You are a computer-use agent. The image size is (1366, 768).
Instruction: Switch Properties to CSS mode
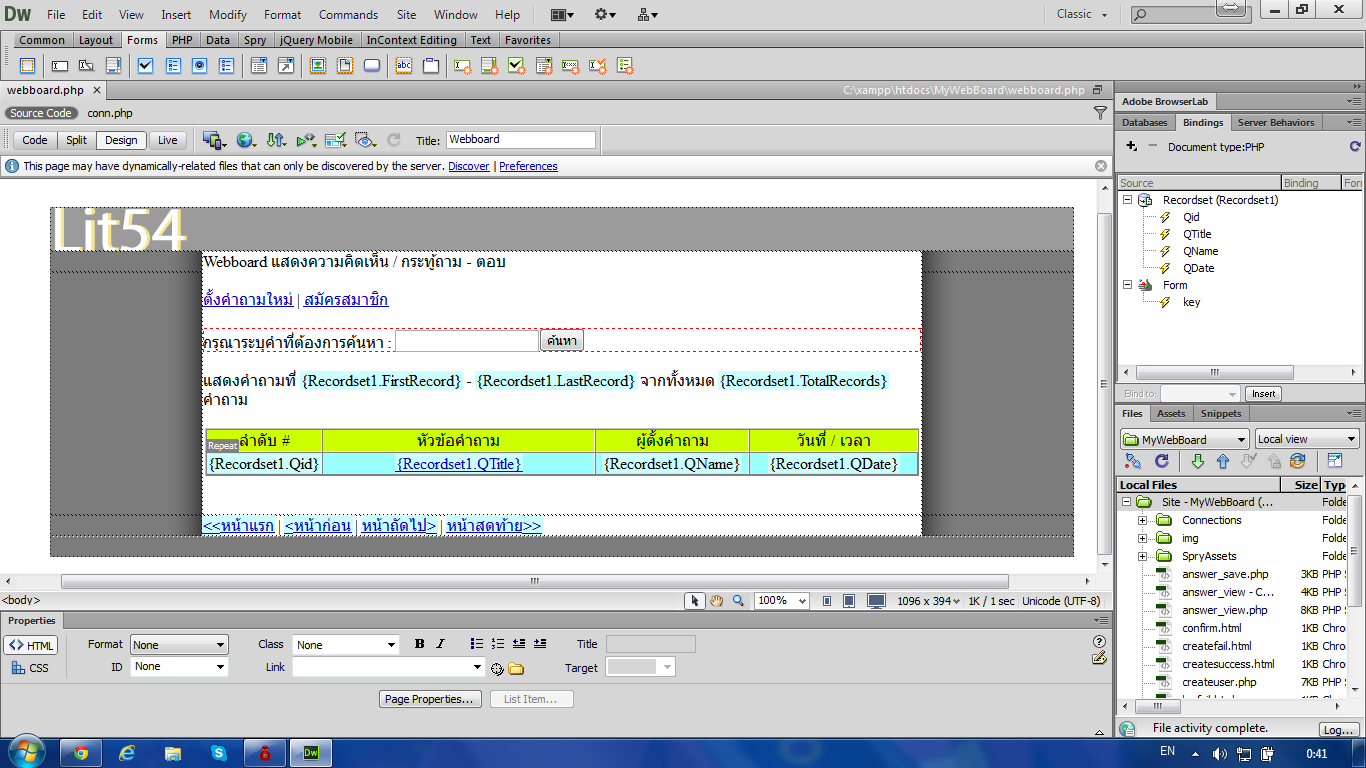click(31, 668)
